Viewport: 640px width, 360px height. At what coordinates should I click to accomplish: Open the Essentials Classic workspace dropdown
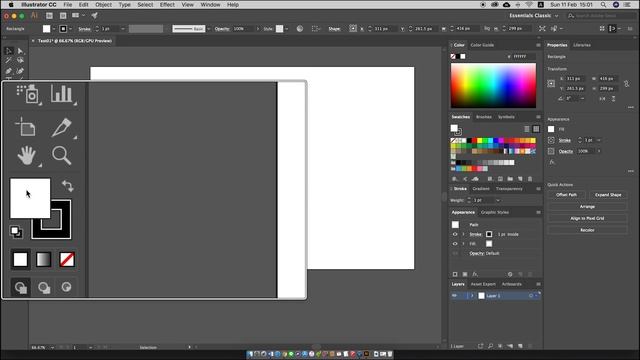pyautogui.click(x=534, y=16)
